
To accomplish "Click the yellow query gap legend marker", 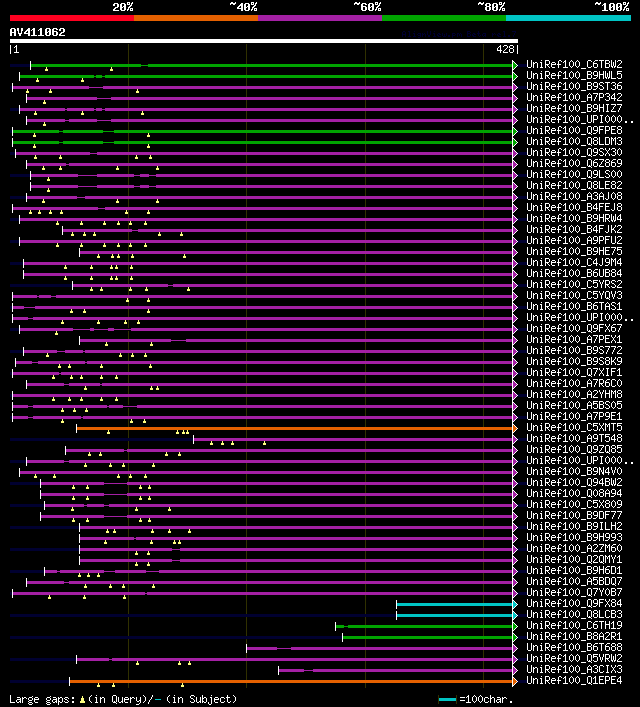I will pos(82,699).
